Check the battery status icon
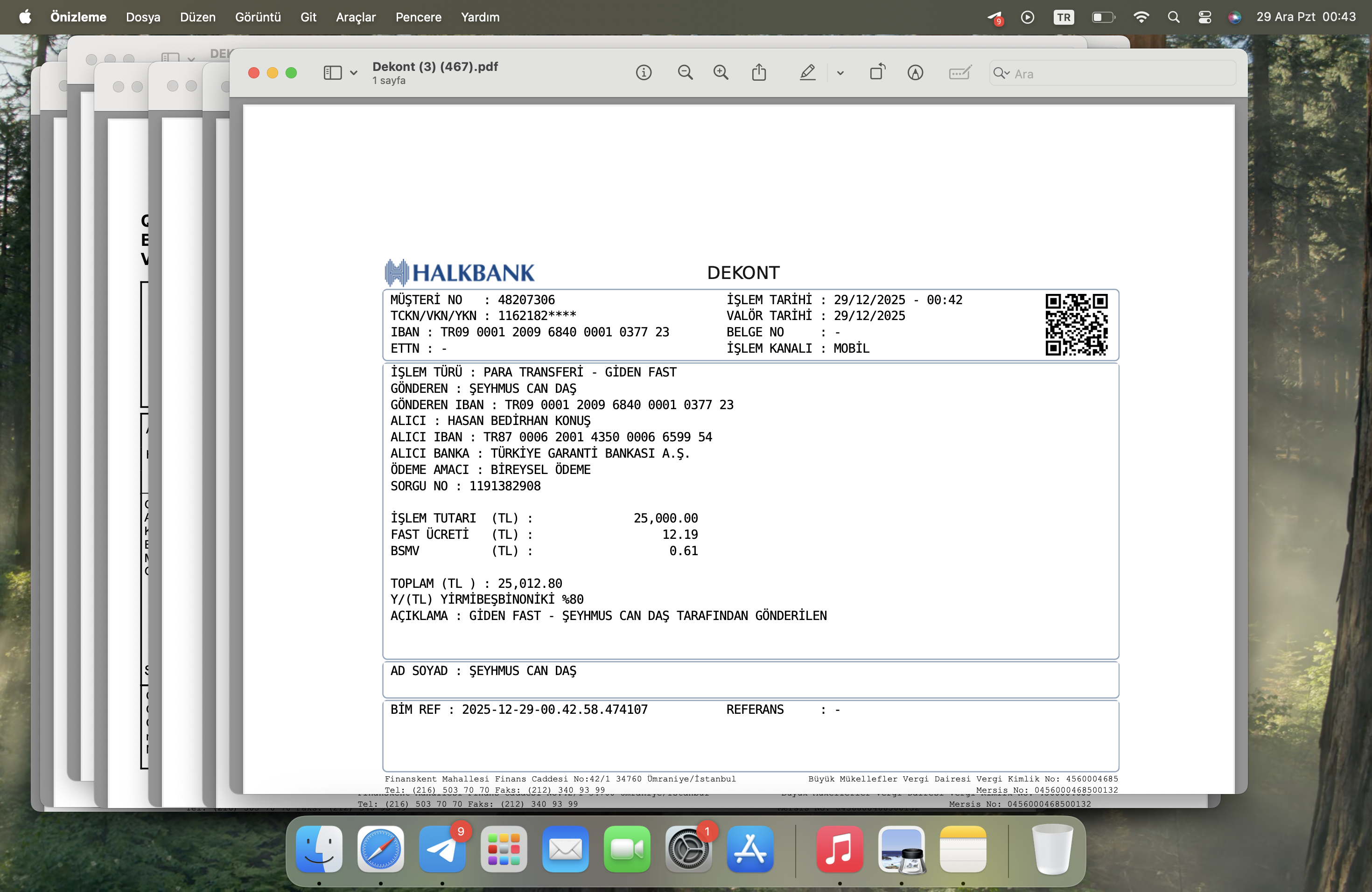This screenshot has width=1372, height=892. click(x=1103, y=17)
